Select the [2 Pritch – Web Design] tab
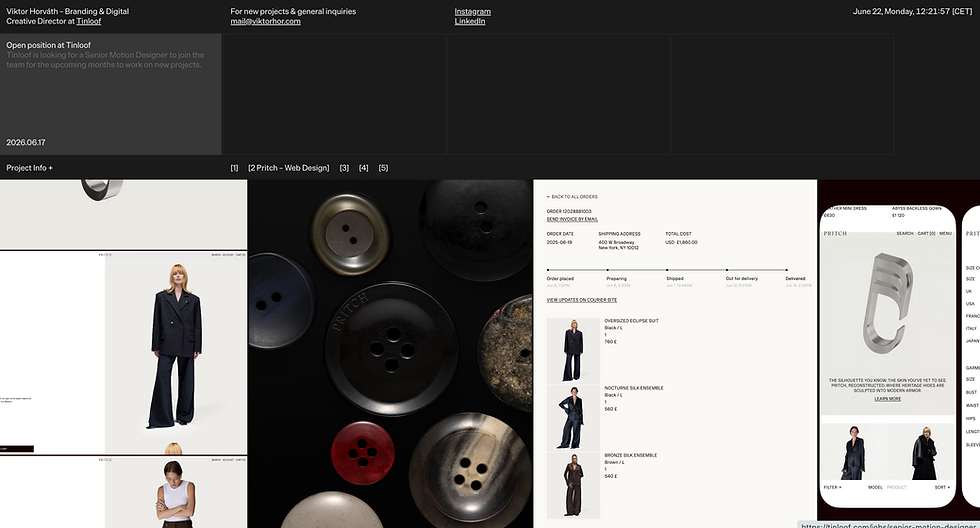This screenshot has height=528, width=980. [289, 168]
